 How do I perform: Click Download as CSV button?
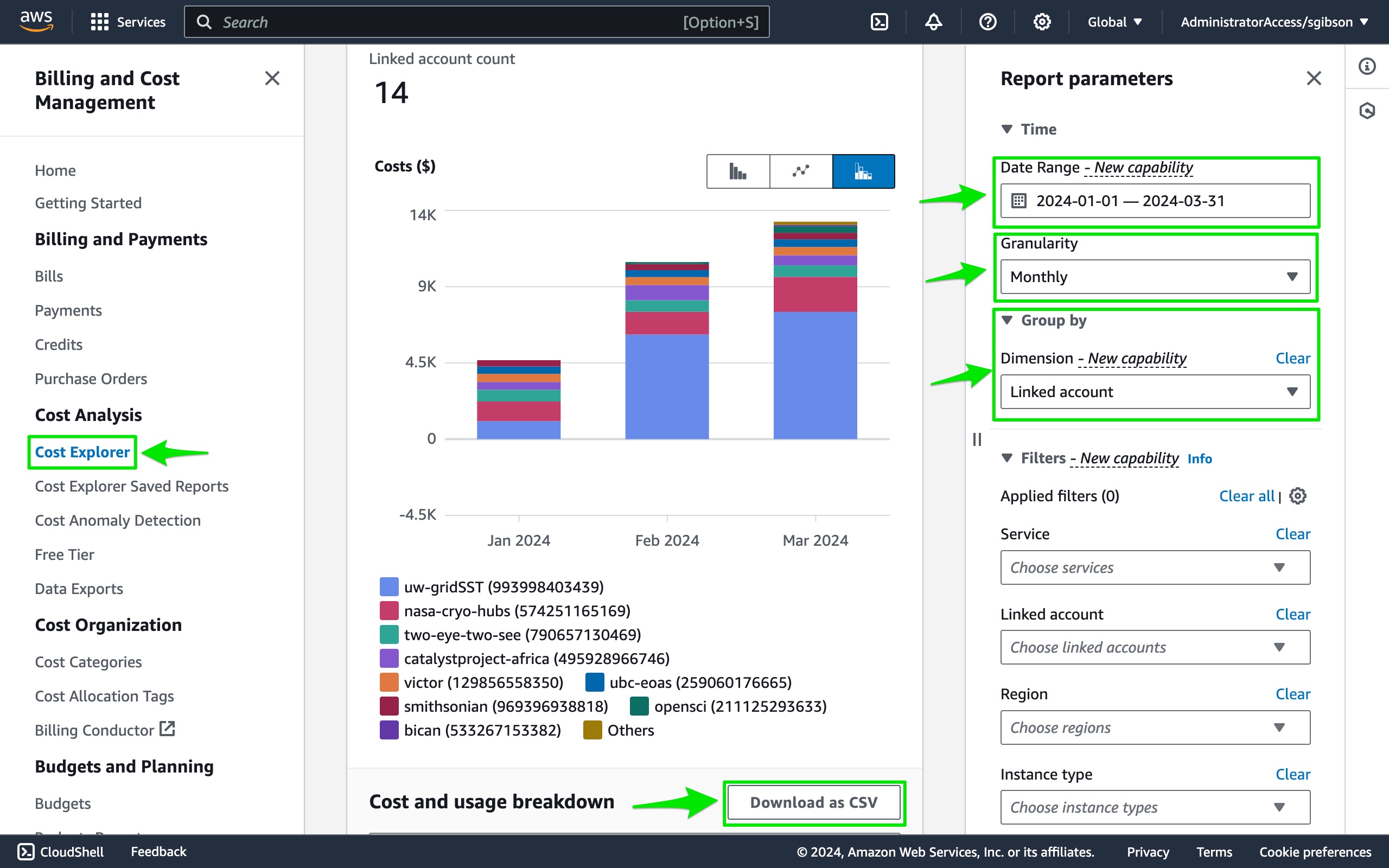point(814,802)
